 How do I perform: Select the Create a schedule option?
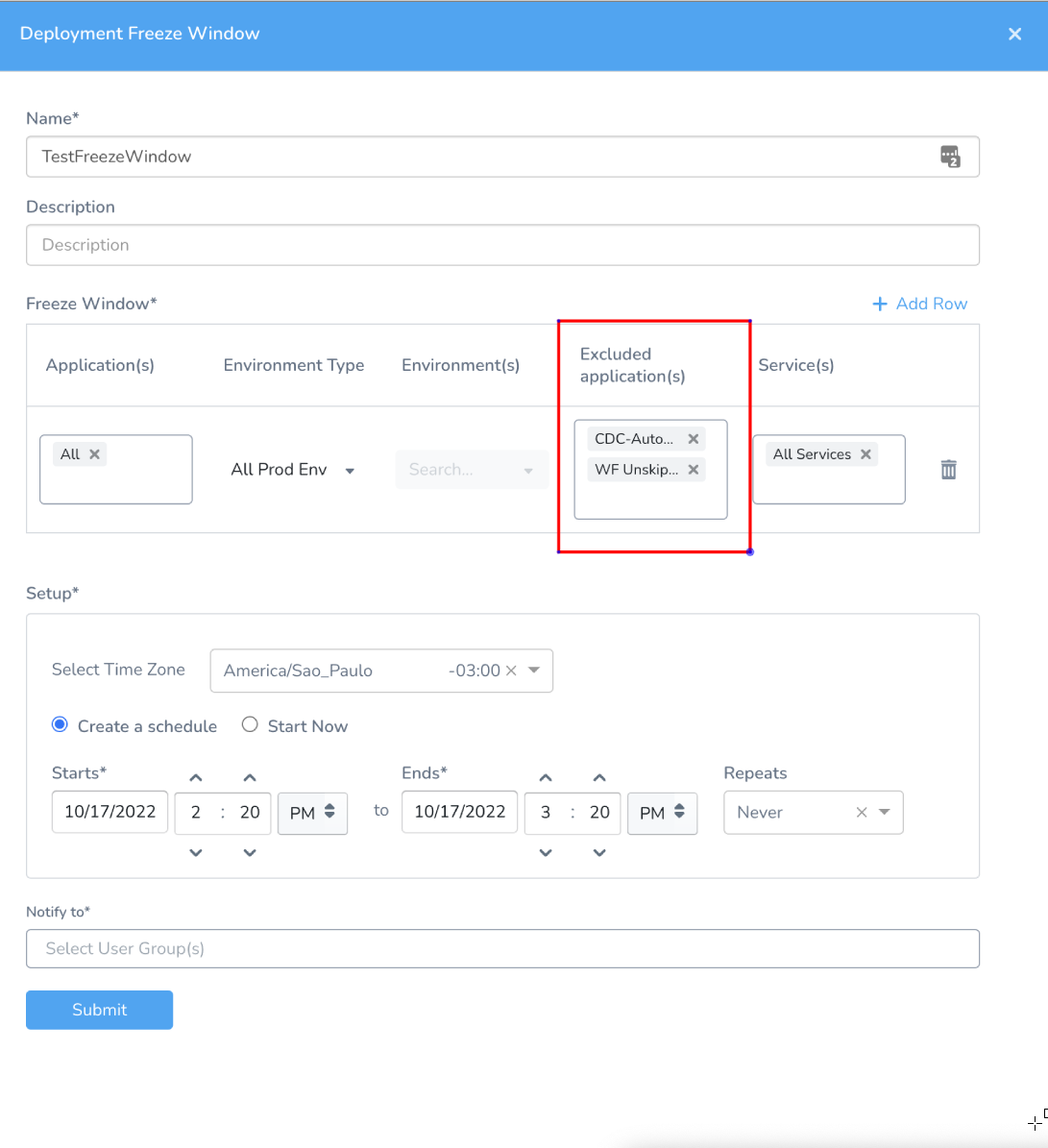coord(60,724)
